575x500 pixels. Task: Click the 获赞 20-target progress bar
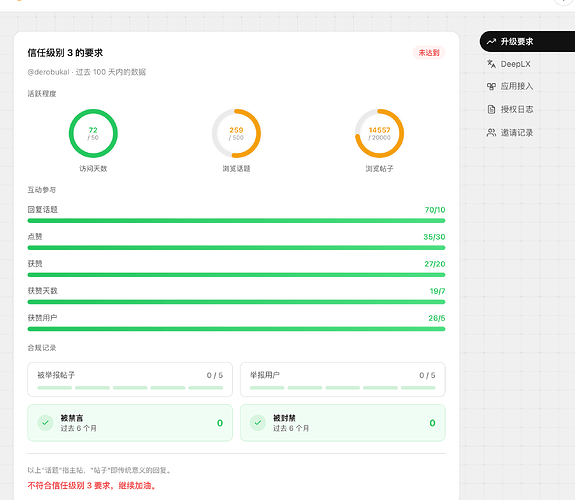tap(236, 275)
